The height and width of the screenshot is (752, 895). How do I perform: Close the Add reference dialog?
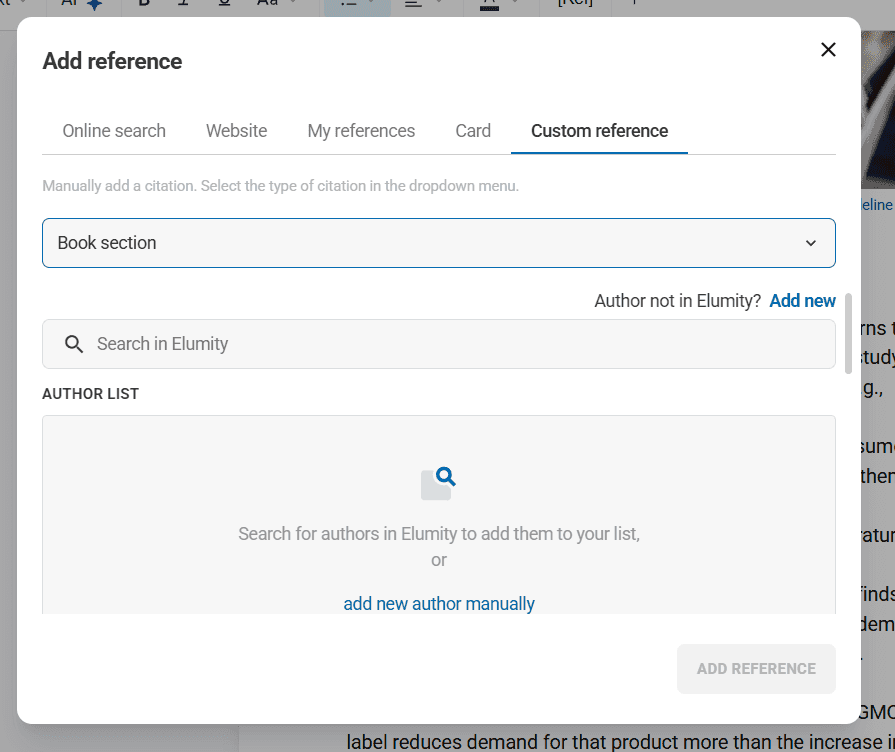pyautogui.click(x=828, y=50)
